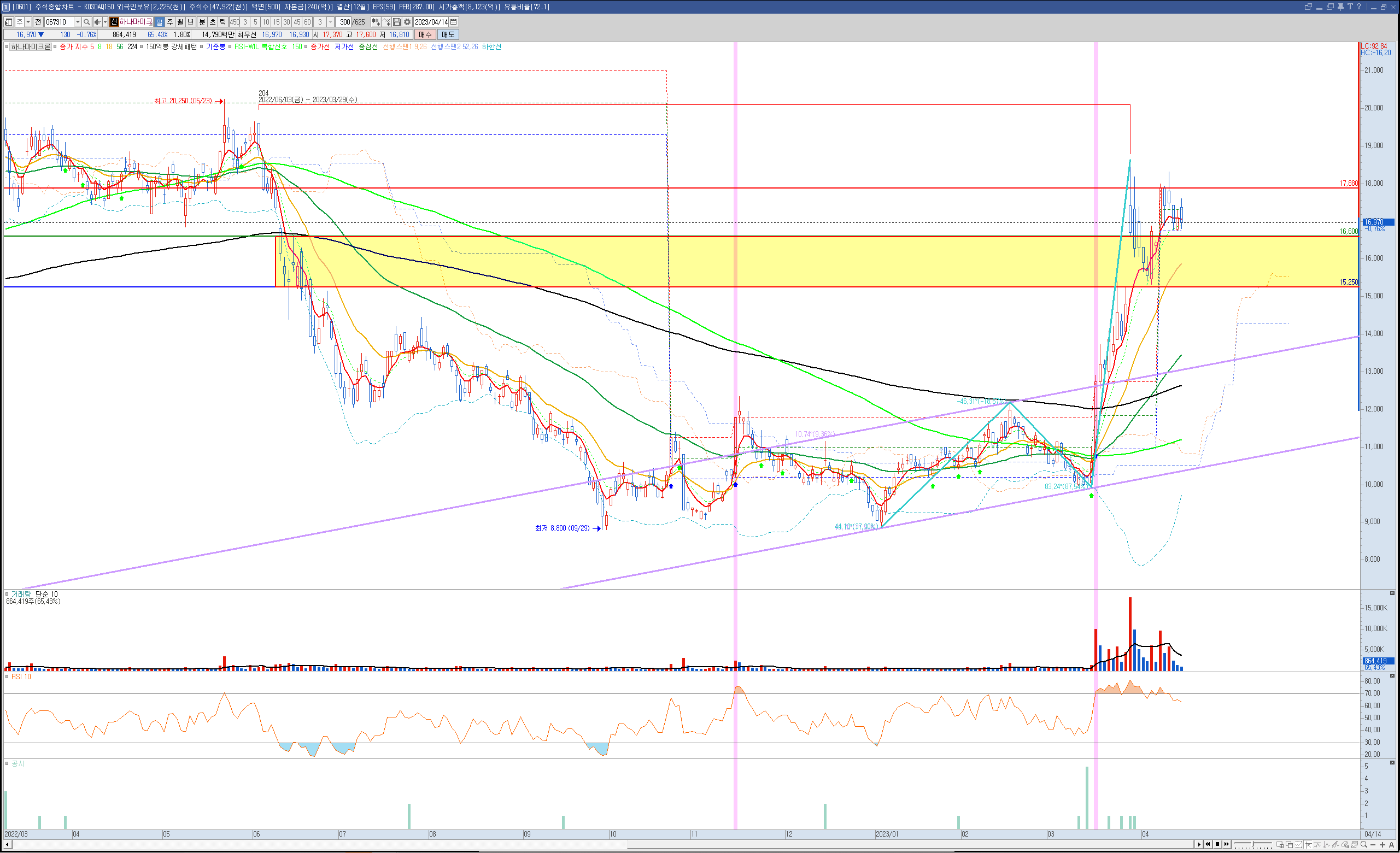Click the 매도 sell button
The image size is (1400, 853).
[x=448, y=34]
